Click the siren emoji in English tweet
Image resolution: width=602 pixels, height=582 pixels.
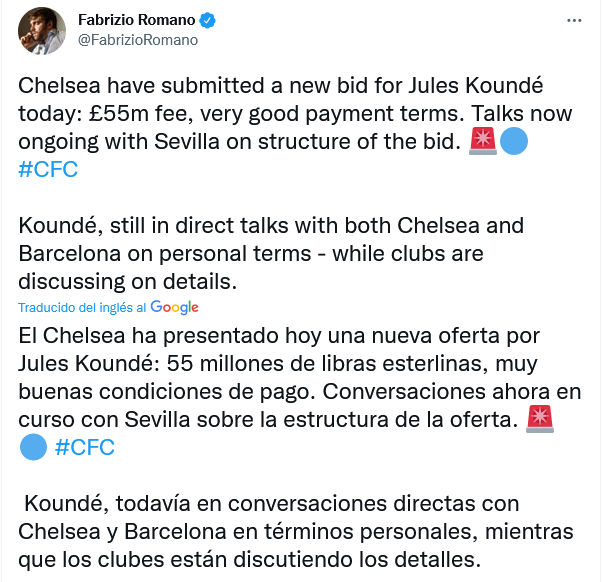click(483, 141)
